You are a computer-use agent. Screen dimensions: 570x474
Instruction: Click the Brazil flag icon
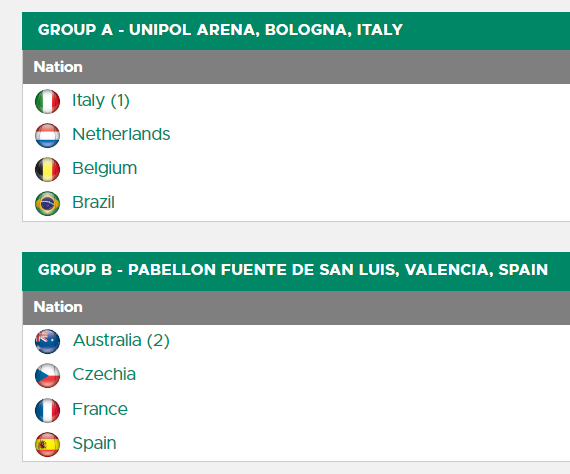tap(47, 203)
